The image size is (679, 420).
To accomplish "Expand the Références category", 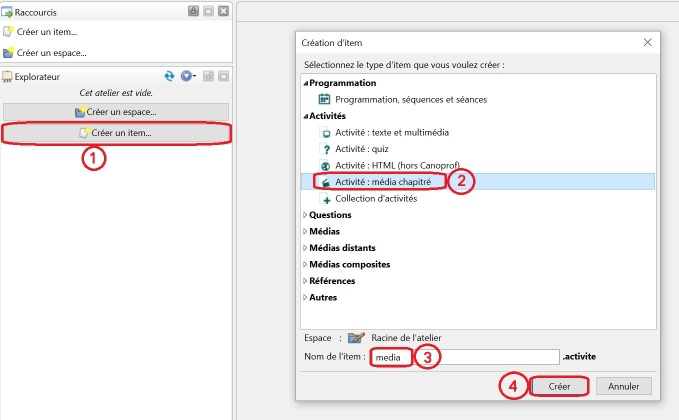I will 306,281.
